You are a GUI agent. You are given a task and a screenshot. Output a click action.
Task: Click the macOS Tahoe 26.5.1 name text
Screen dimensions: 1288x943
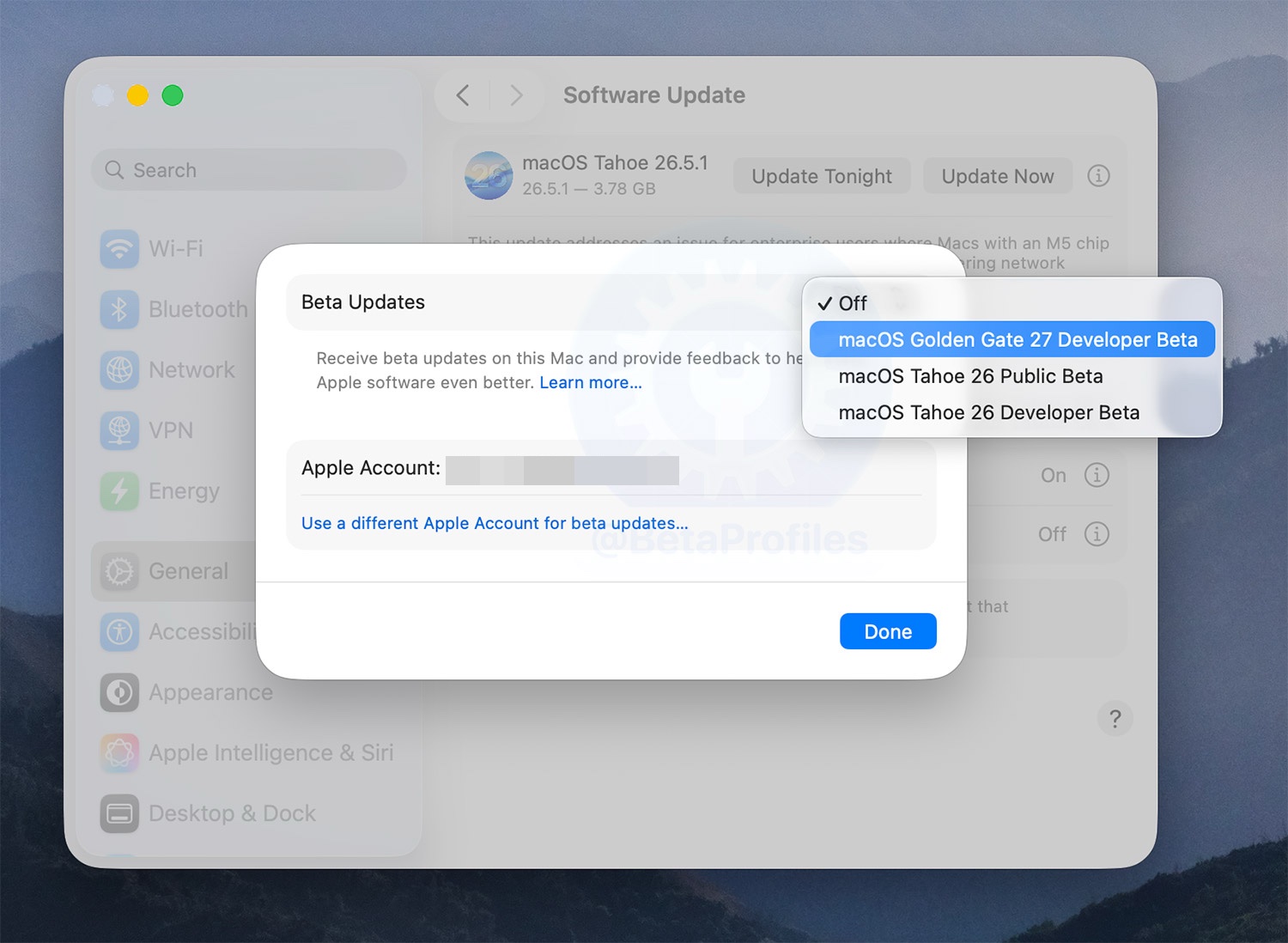tap(616, 163)
